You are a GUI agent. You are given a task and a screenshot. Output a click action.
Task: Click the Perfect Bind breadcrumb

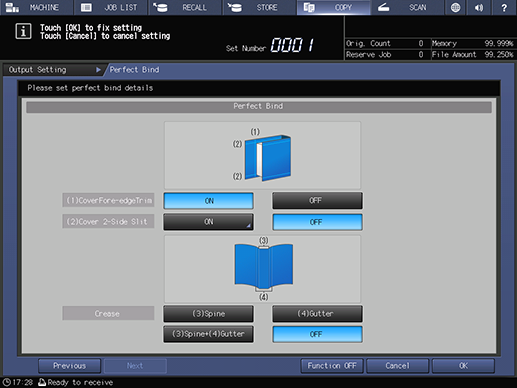134,70
